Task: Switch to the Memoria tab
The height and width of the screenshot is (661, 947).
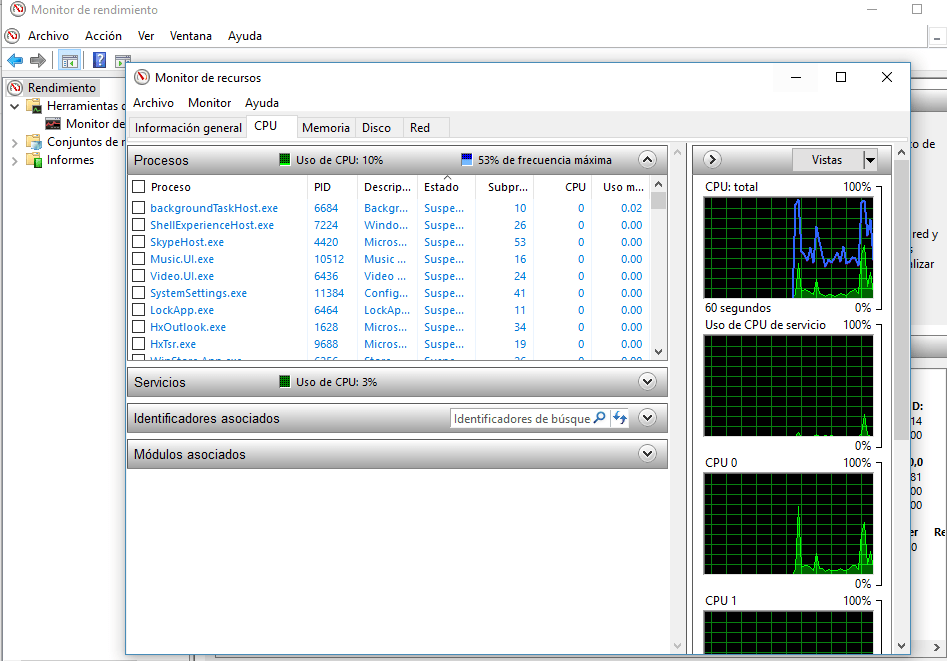Action: pyautogui.click(x=326, y=128)
